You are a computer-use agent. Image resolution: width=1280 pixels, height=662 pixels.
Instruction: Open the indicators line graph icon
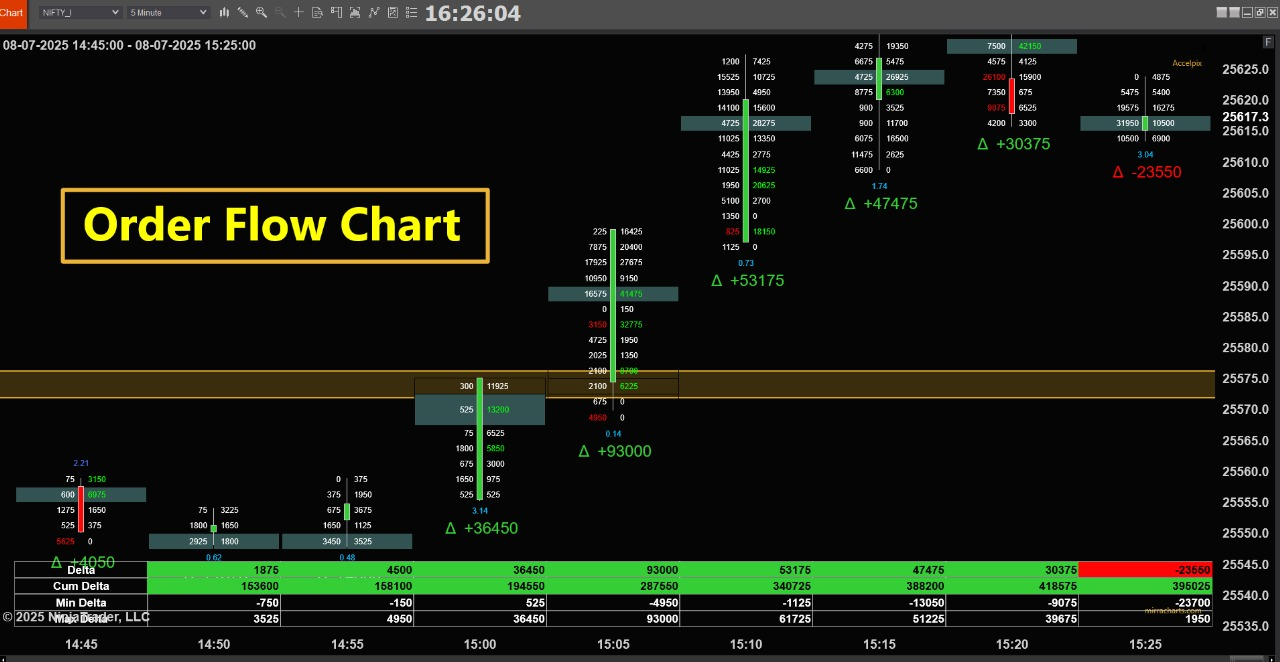point(374,12)
